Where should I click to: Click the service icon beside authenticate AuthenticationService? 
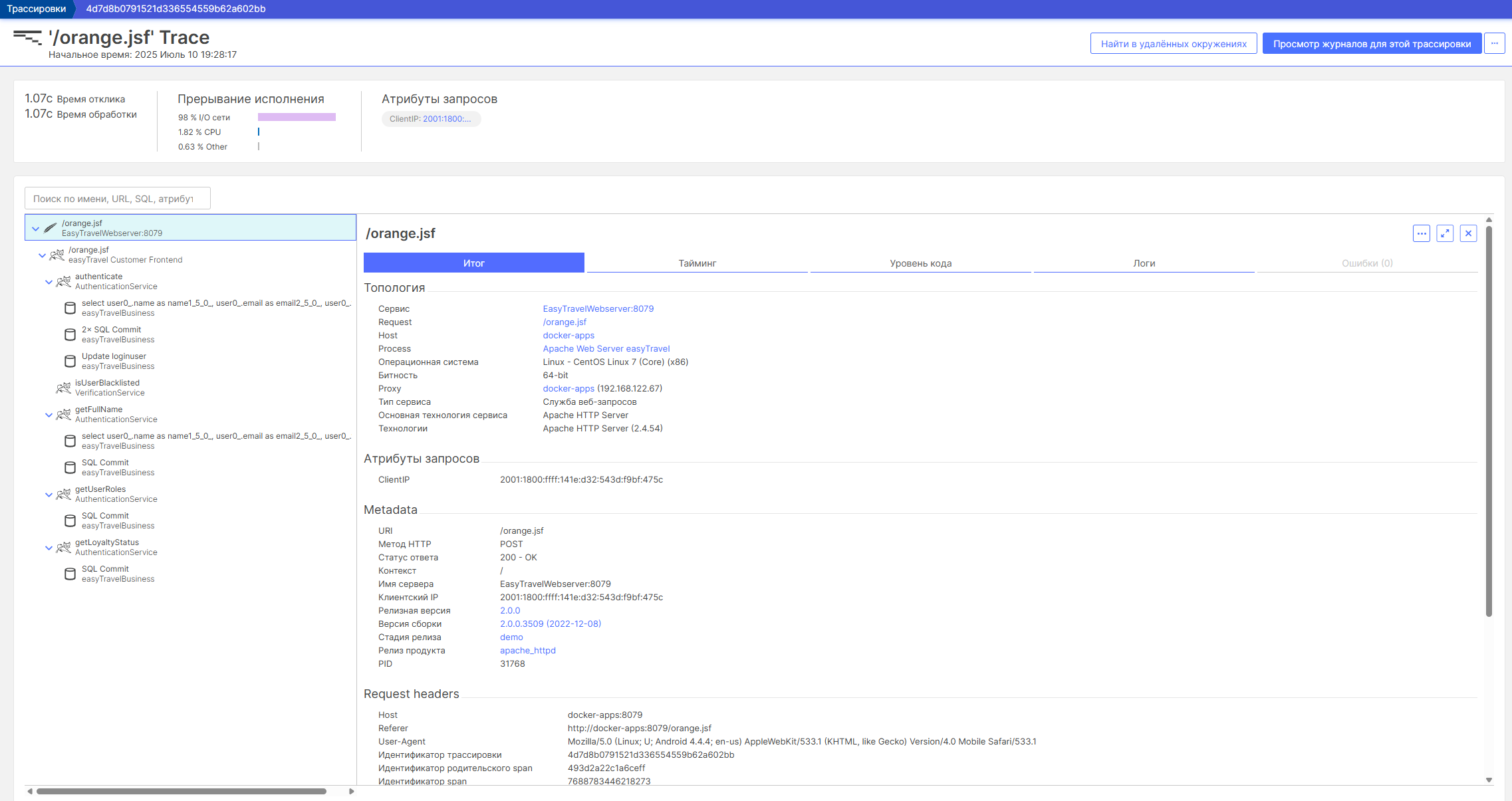[64, 281]
